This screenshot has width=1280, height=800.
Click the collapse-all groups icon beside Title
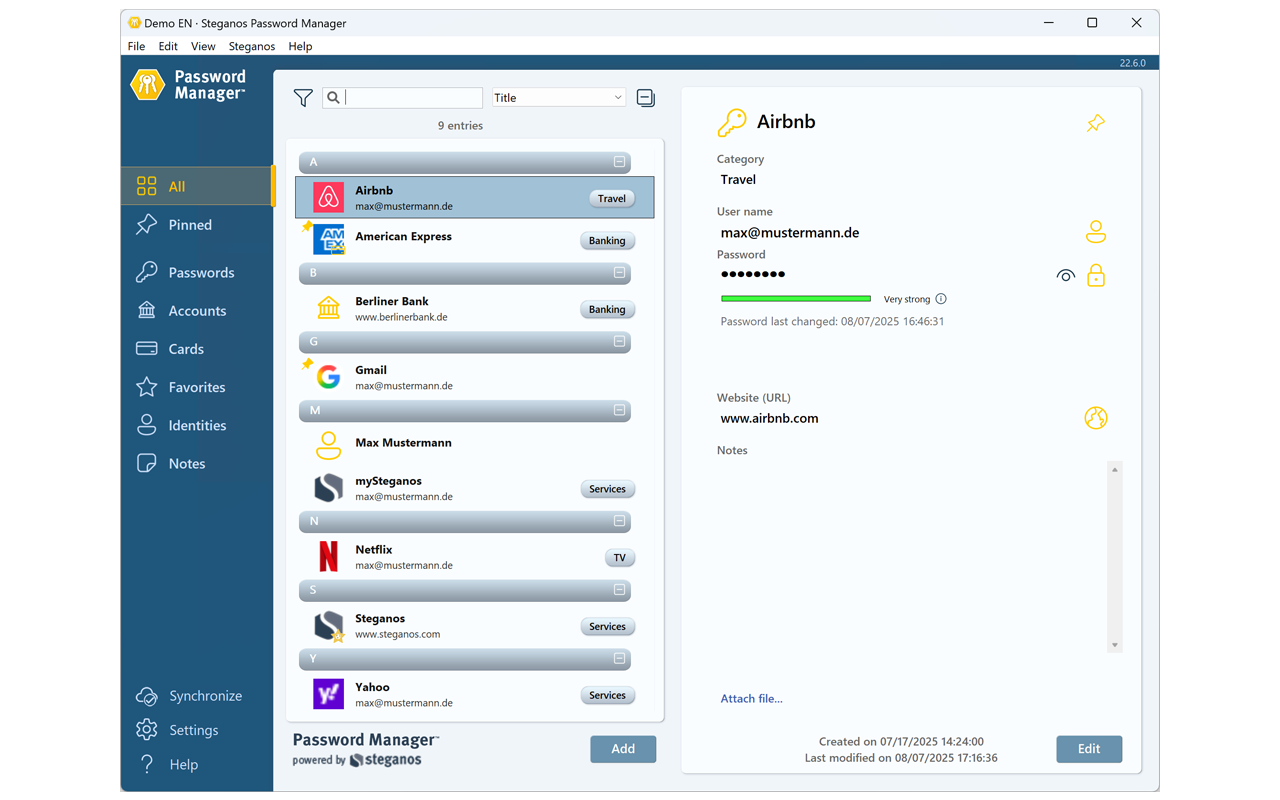[646, 98]
